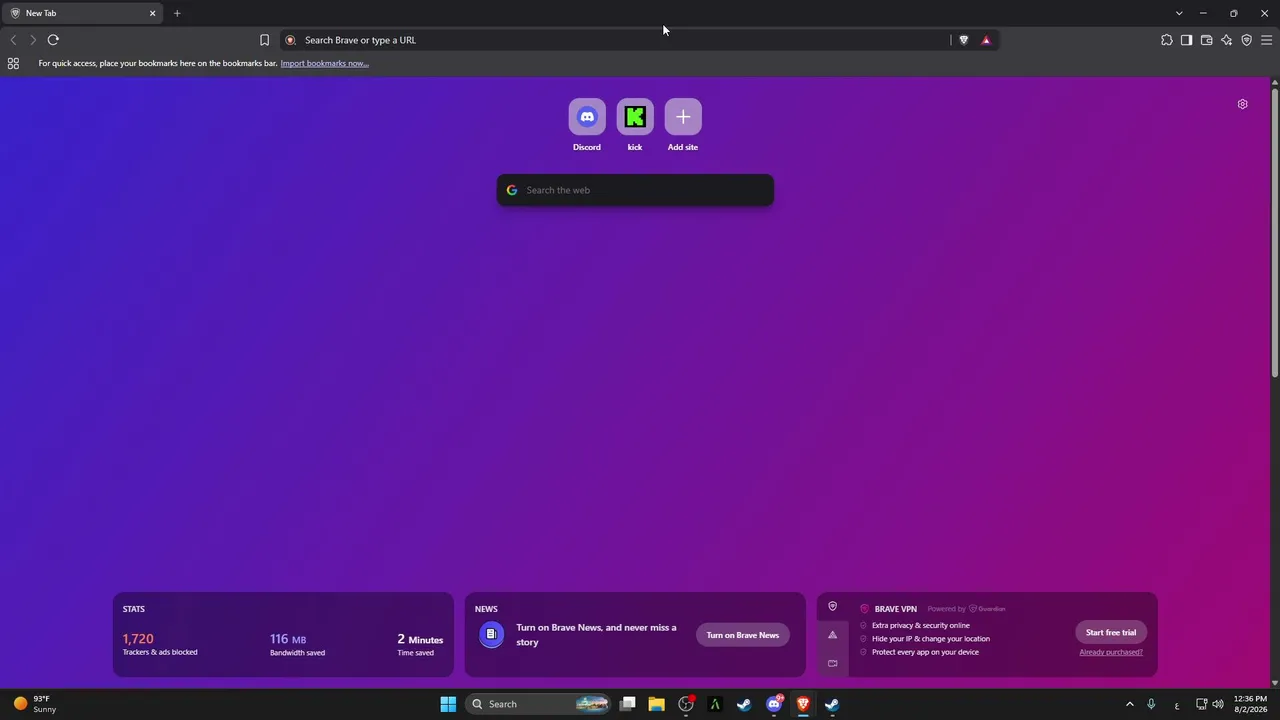Show hidden system tray icons chevron

point(1130,704)
